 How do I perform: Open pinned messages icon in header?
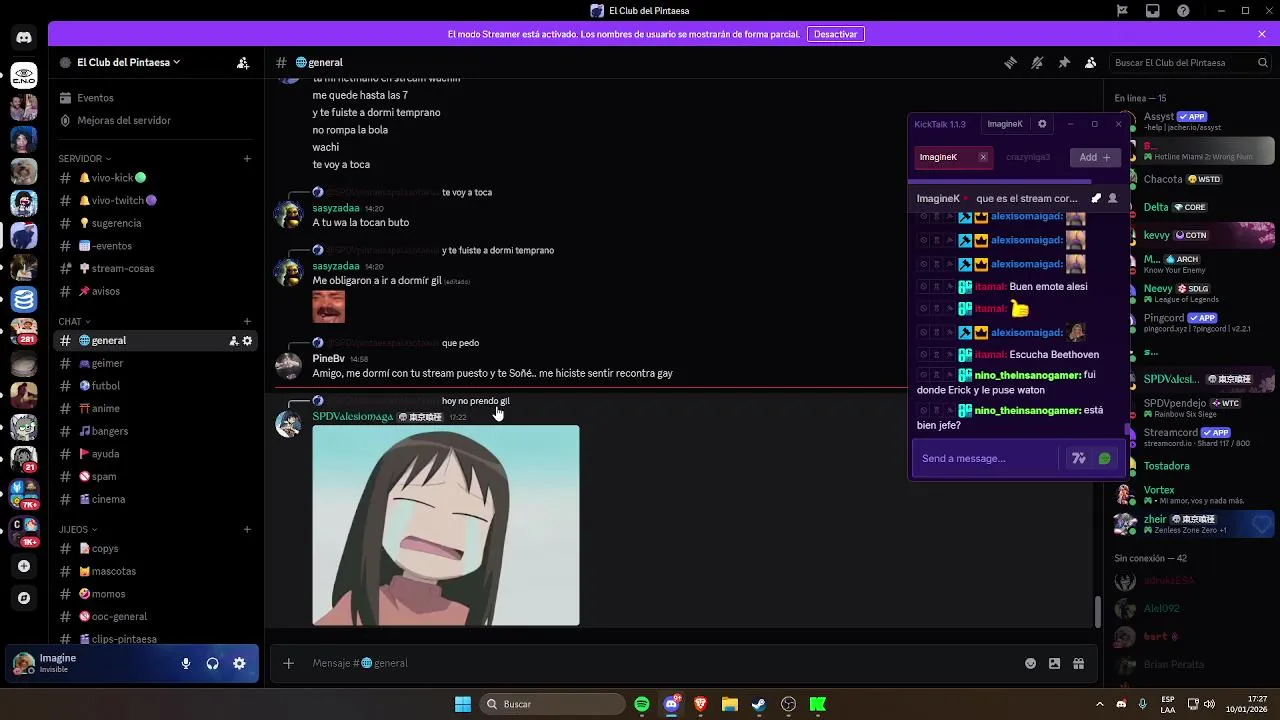pyautogui.click(x=1064, y=62)
